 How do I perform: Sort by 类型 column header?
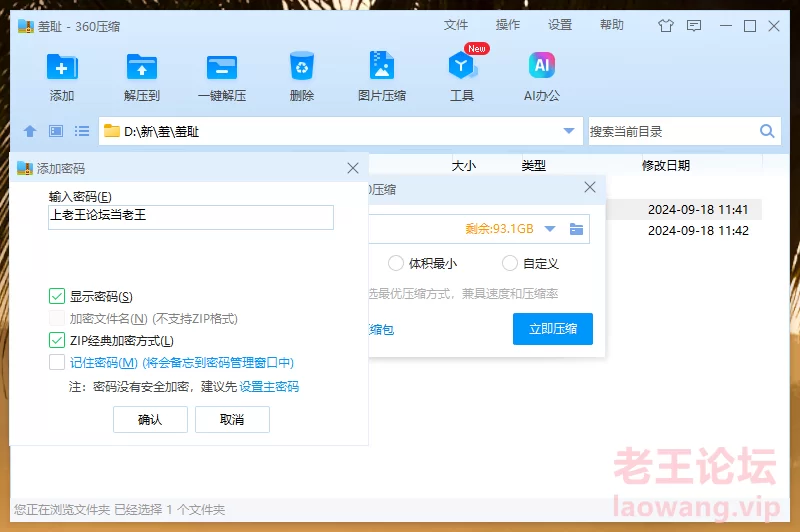coord(534,165)
